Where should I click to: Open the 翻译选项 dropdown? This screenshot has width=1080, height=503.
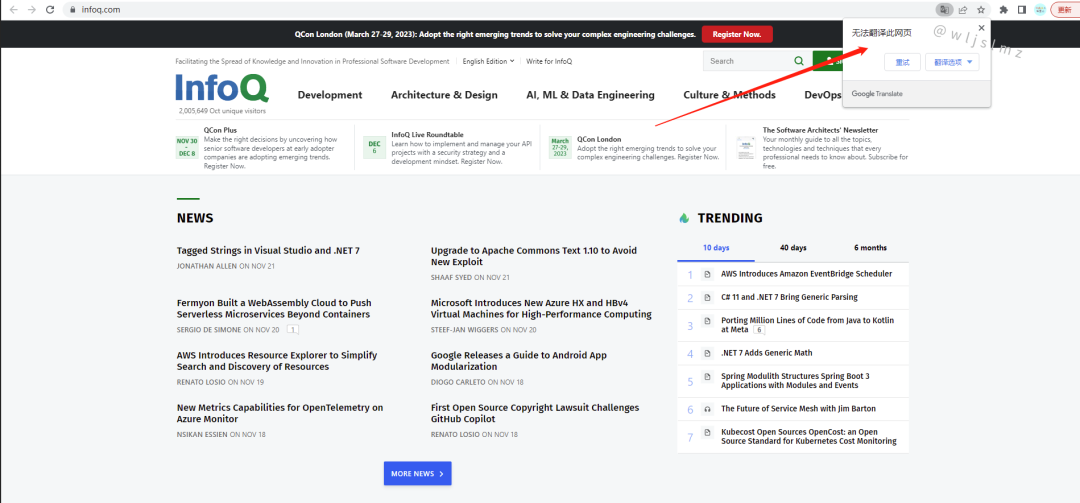point(953,62)
